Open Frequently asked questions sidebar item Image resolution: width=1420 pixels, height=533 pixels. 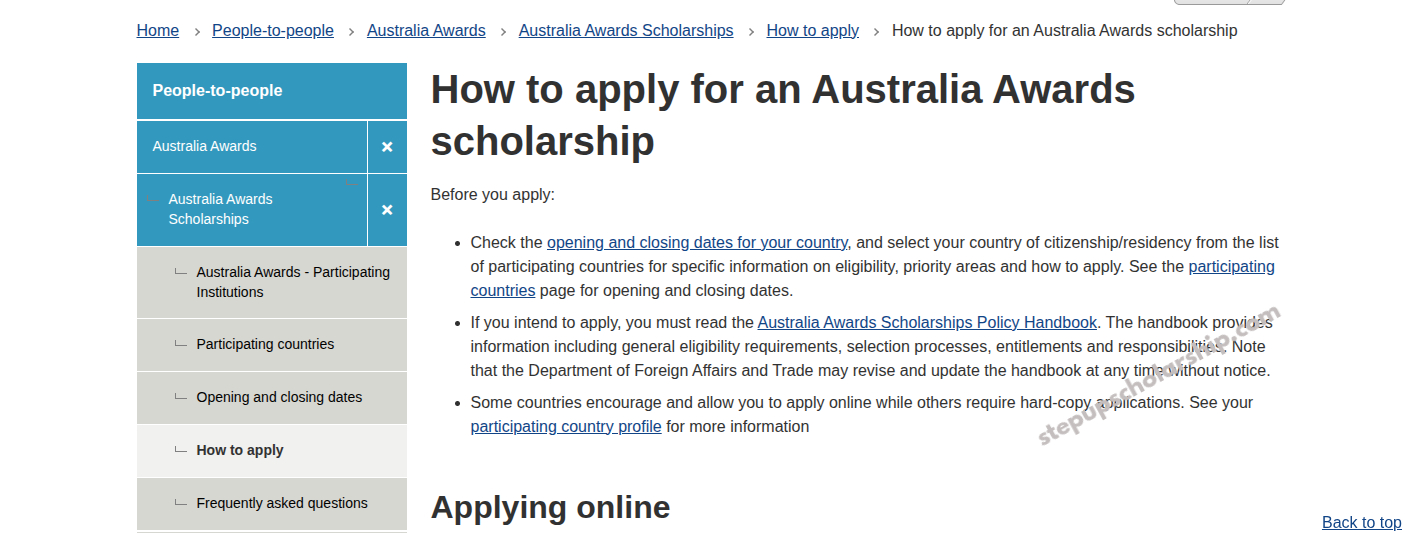pos(282,503)
